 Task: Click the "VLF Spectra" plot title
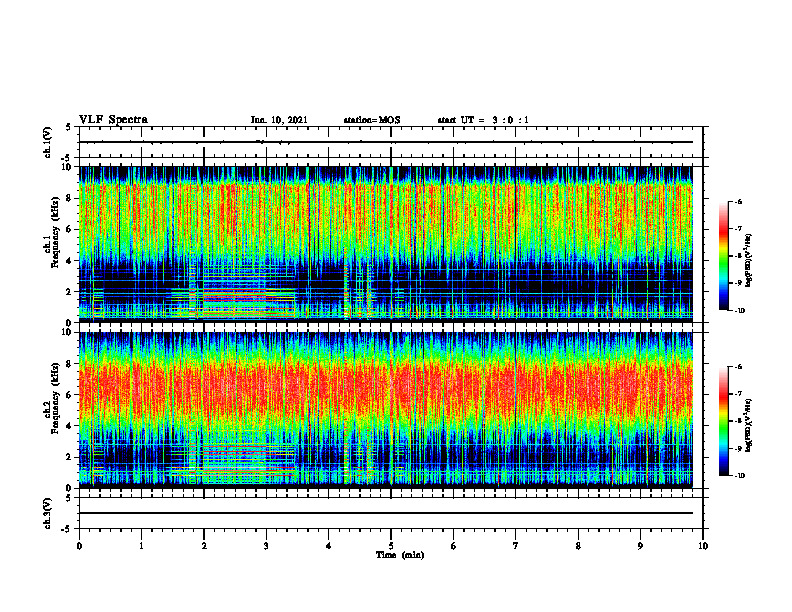[x=113, y=120]
